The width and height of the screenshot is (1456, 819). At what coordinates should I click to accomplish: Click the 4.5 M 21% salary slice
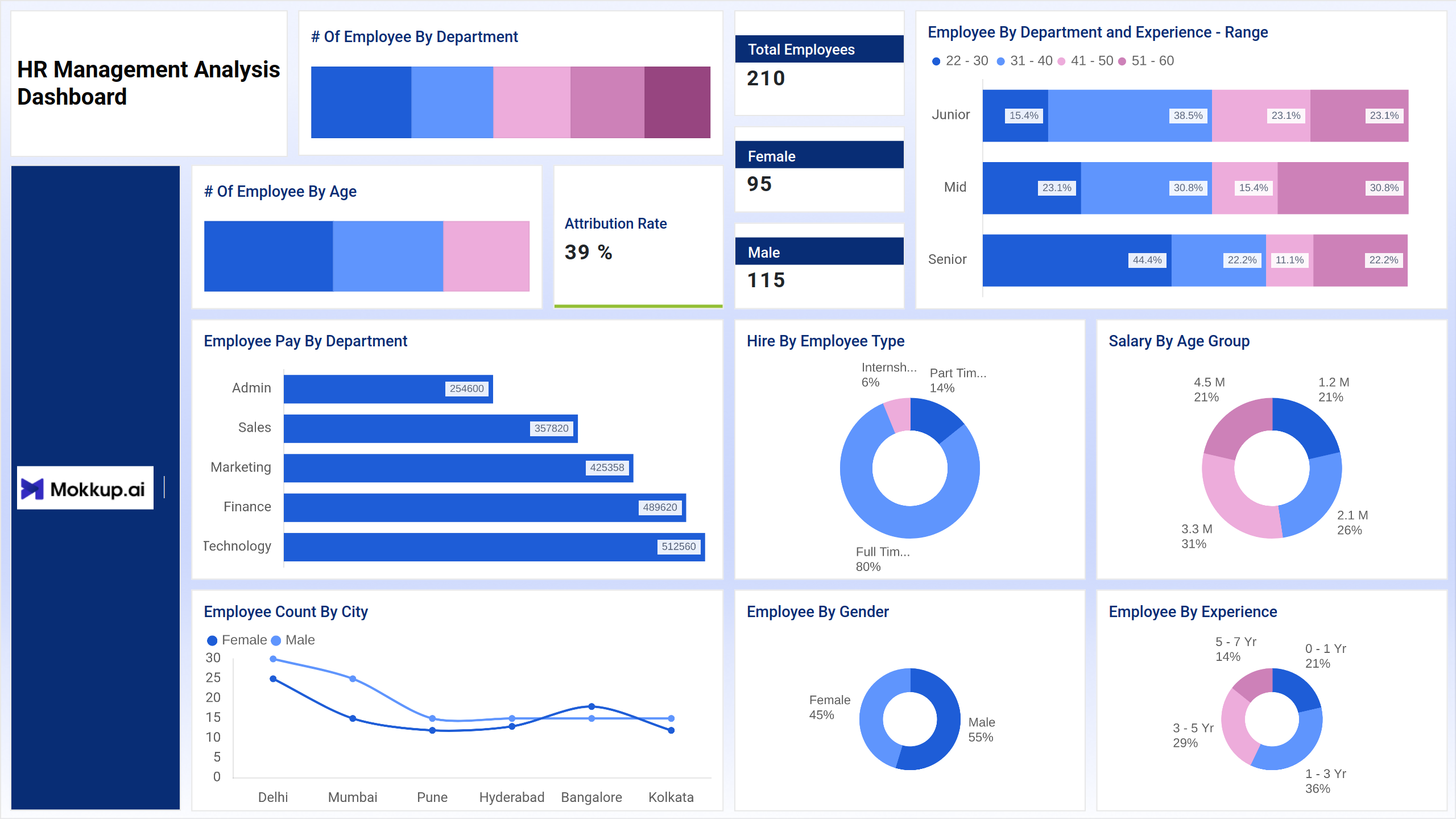click(1239, 428)
